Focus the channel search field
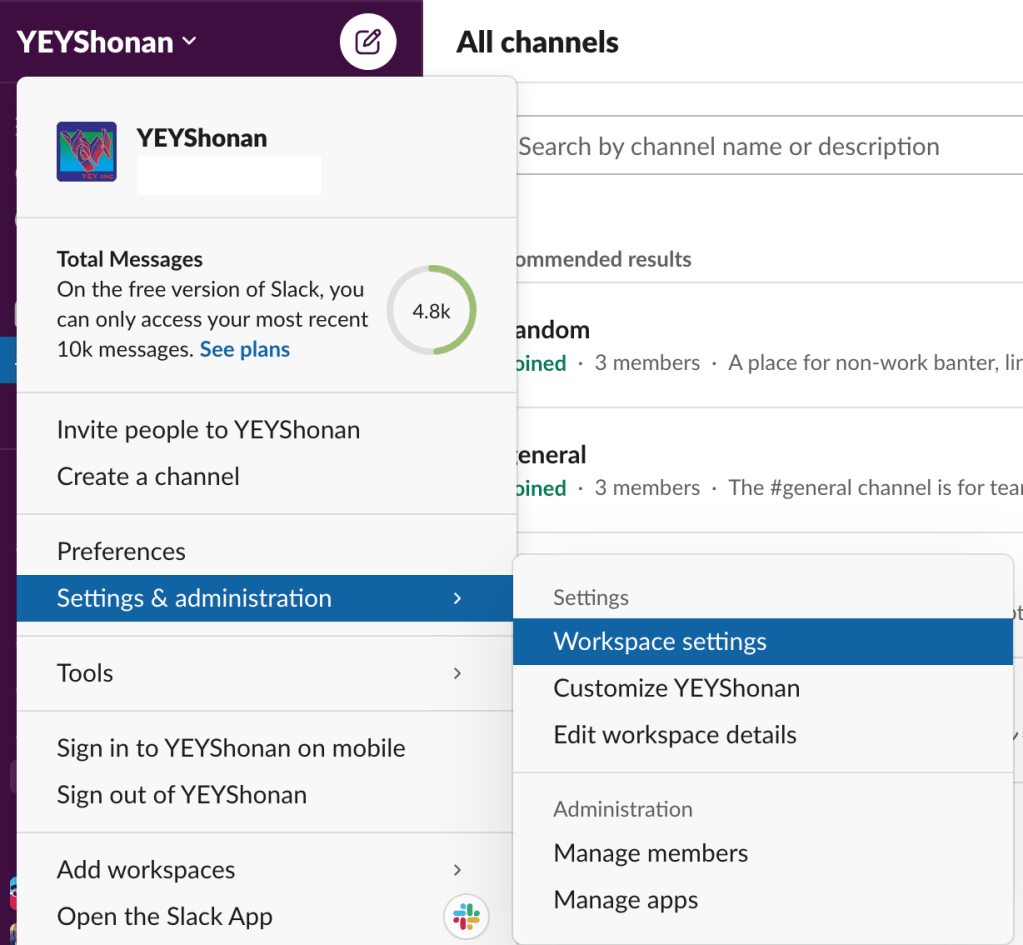This screenshot has width=1023, height=945. pyautogui.click(x=760, y=147)
